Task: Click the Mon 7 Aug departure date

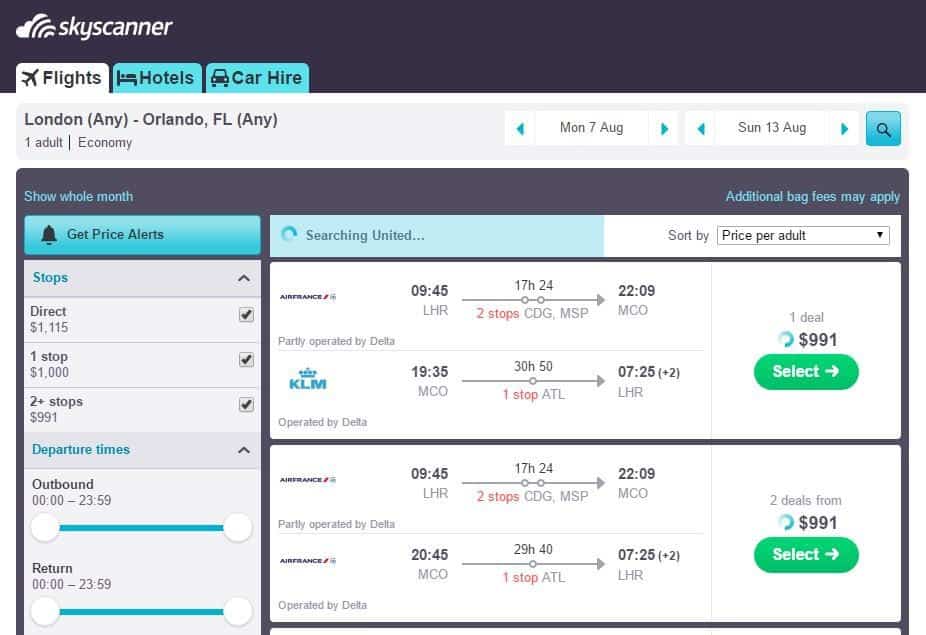Action: coord(592,128)
